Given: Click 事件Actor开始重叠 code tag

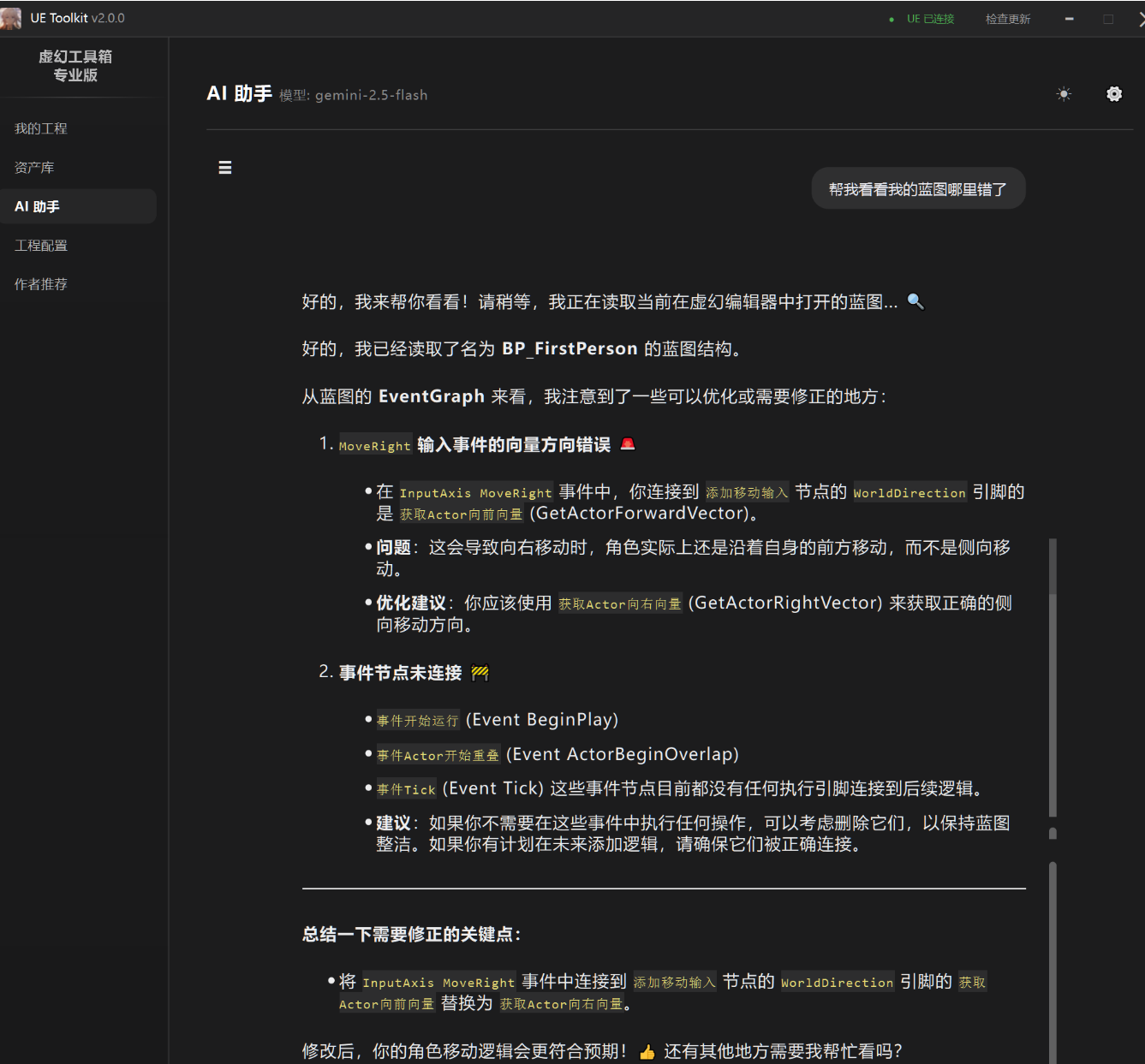Looking at the screenshot, I should pos(438,756).
